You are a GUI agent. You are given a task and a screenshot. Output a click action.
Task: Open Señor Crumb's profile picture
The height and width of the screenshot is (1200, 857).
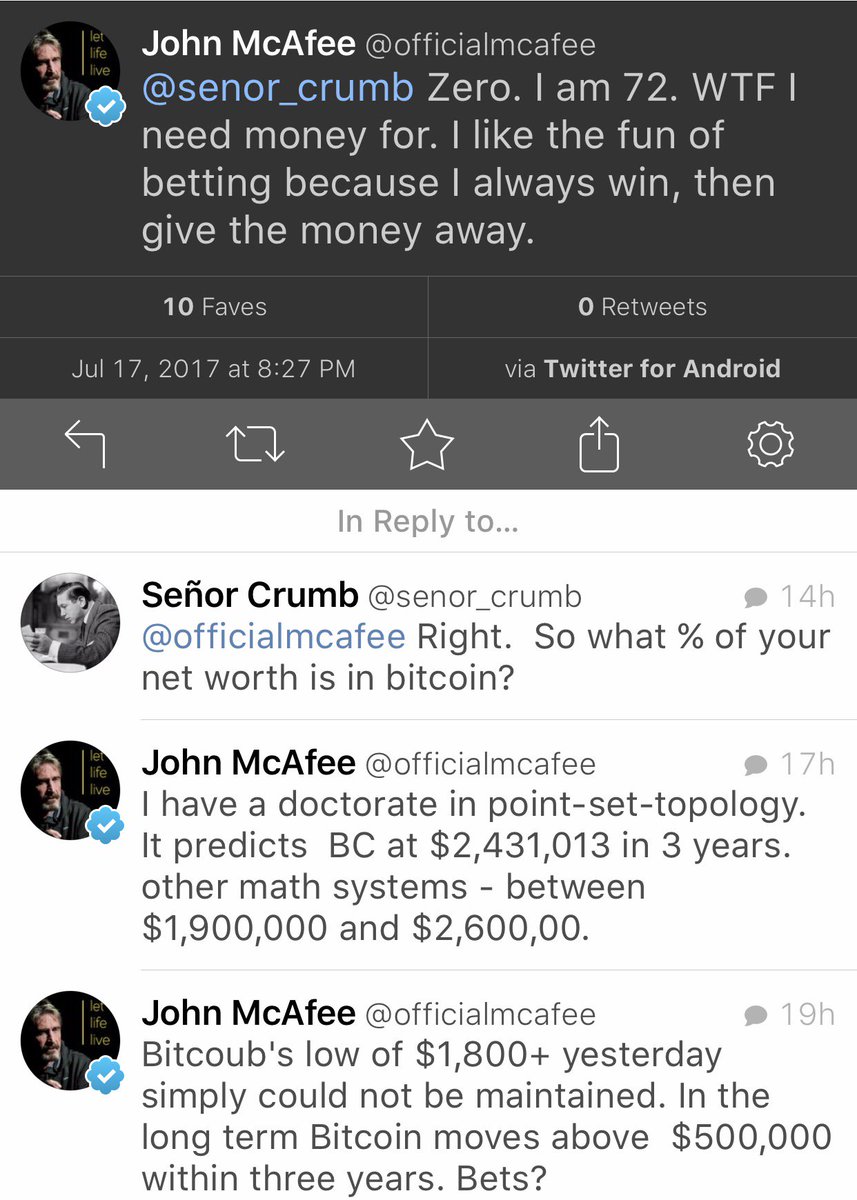(x=70, y=621)
